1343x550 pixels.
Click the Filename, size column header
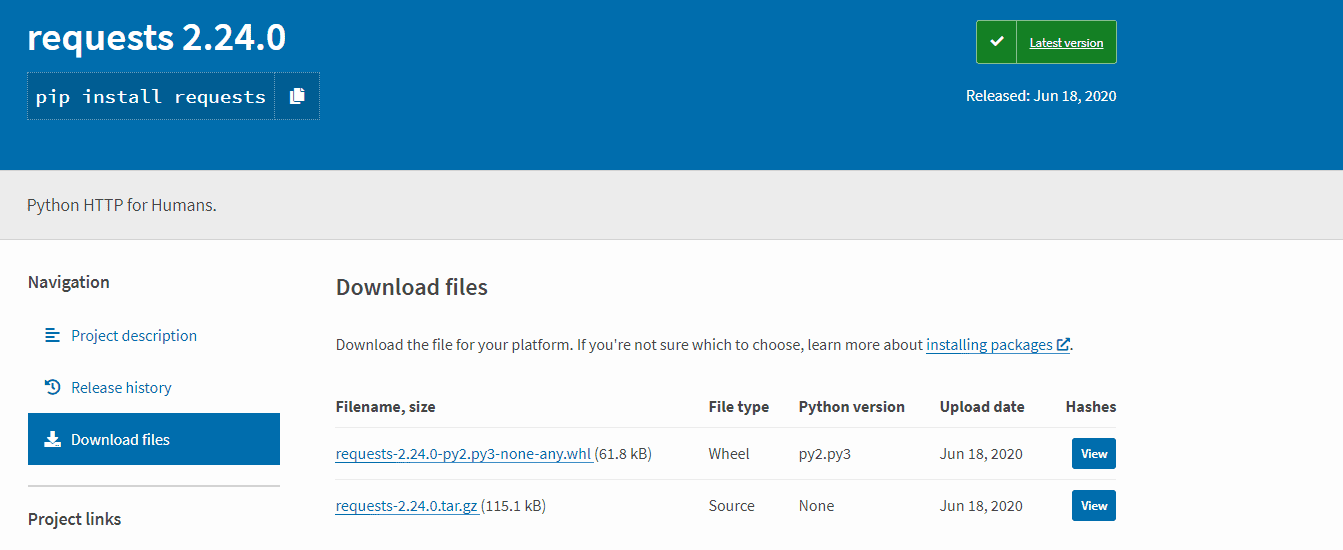386,407
